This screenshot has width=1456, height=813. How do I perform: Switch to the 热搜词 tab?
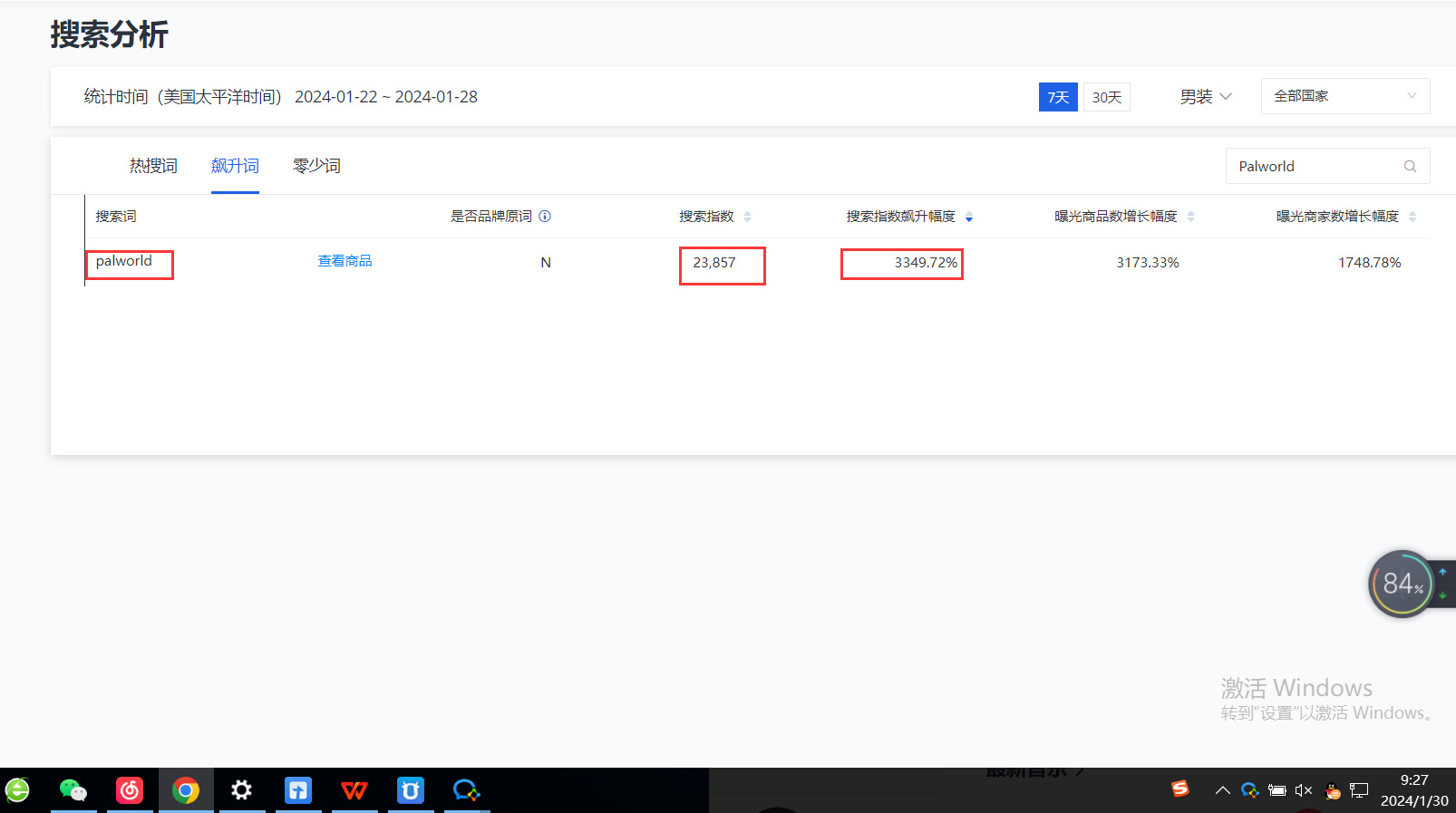tap(153, 166)
